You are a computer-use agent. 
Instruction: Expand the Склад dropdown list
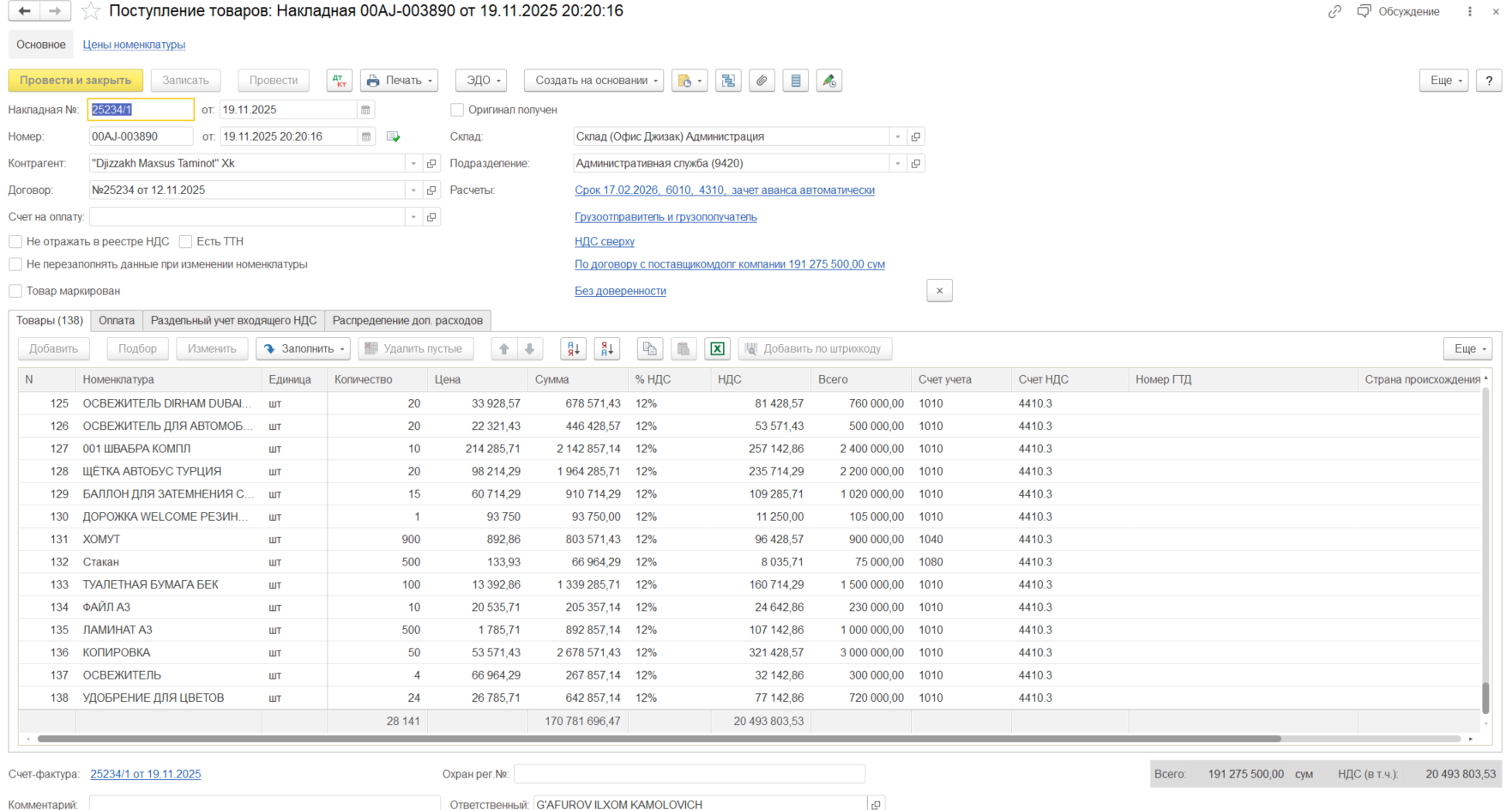(x=898, y=136)
